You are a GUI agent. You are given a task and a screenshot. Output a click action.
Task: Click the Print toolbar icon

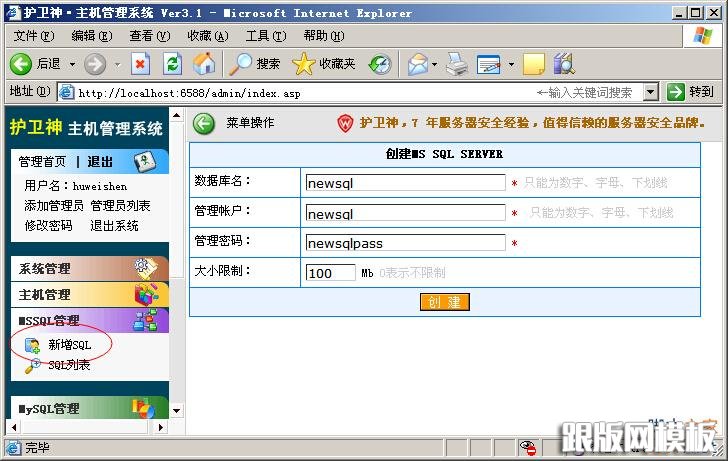tap(457, 64)
